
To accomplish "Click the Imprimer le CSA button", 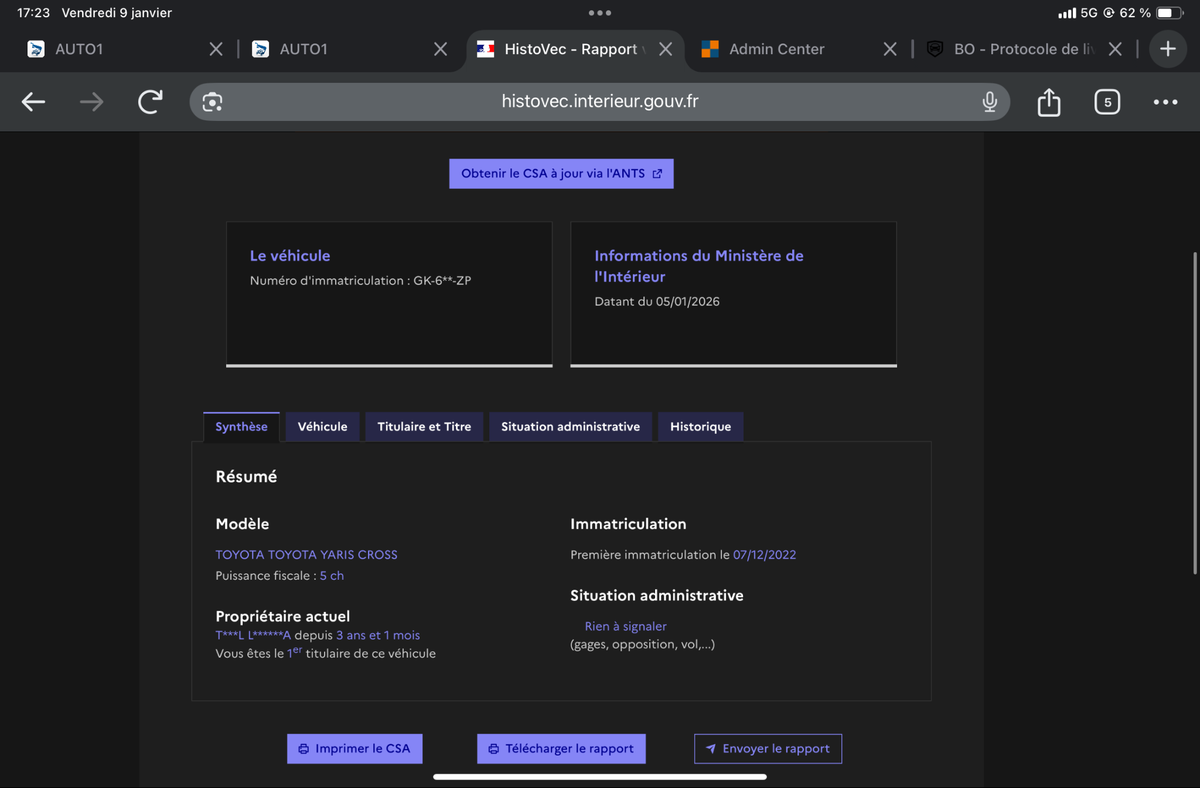I will [x=355, y=749].
